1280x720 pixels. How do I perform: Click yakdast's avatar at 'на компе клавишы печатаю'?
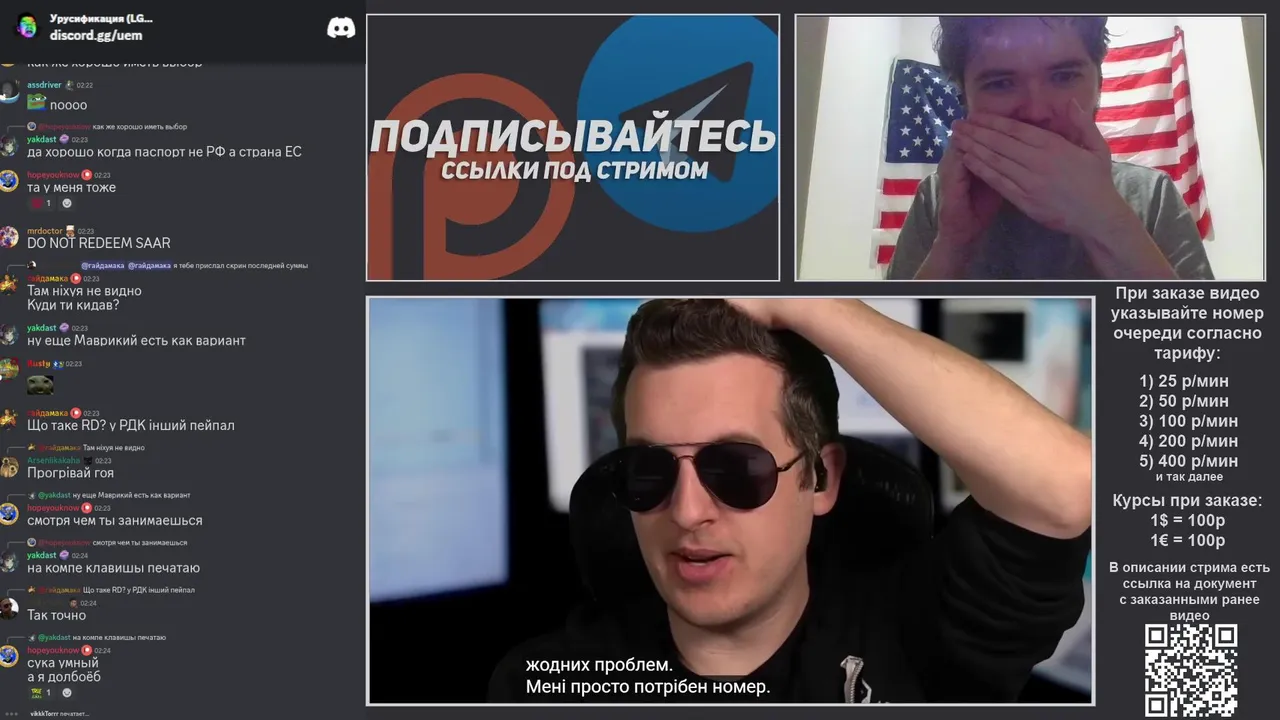(x=9, y=562)
